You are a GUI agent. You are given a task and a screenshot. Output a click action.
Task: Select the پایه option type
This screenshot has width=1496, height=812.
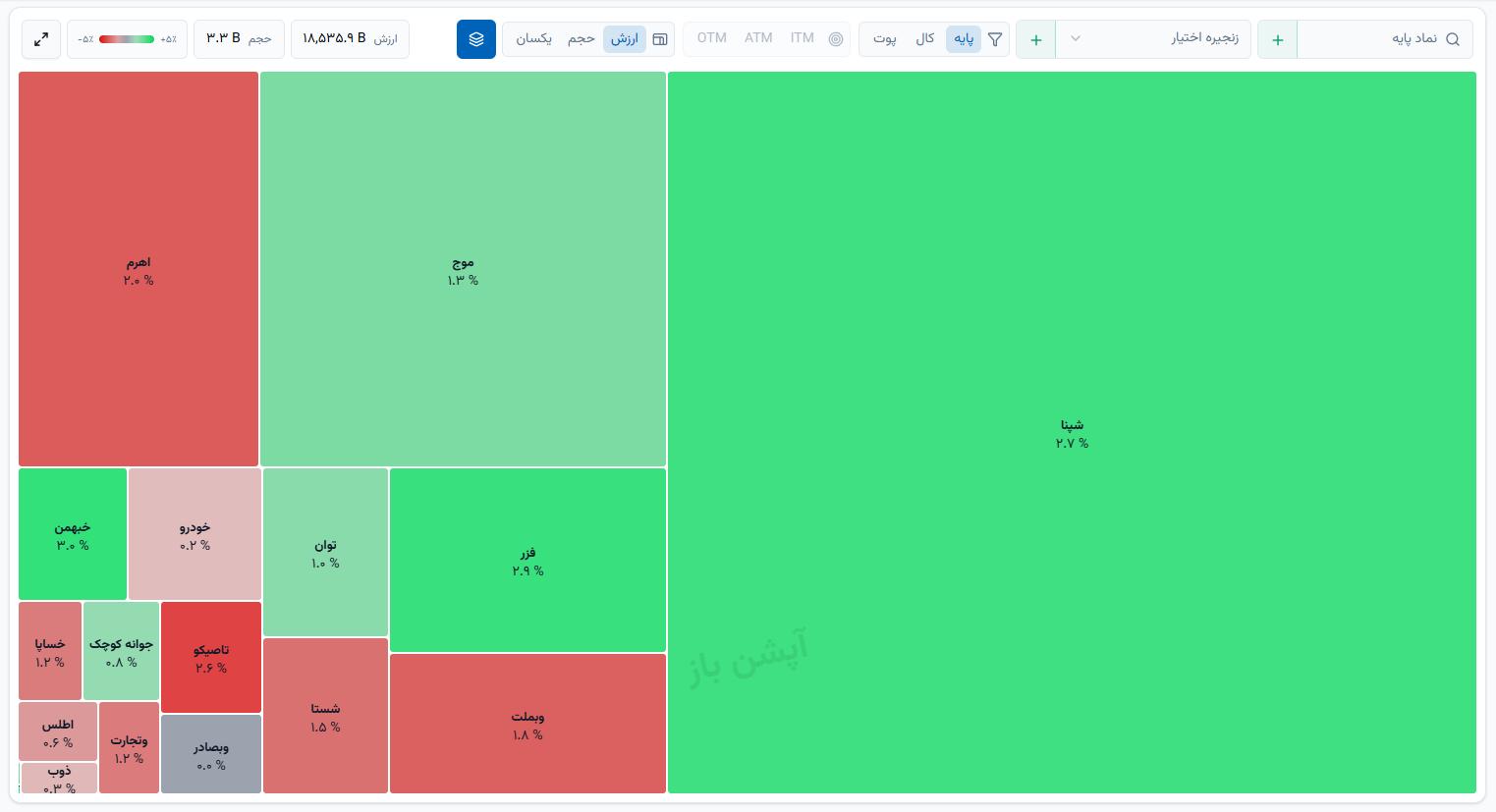pos(964,38)
